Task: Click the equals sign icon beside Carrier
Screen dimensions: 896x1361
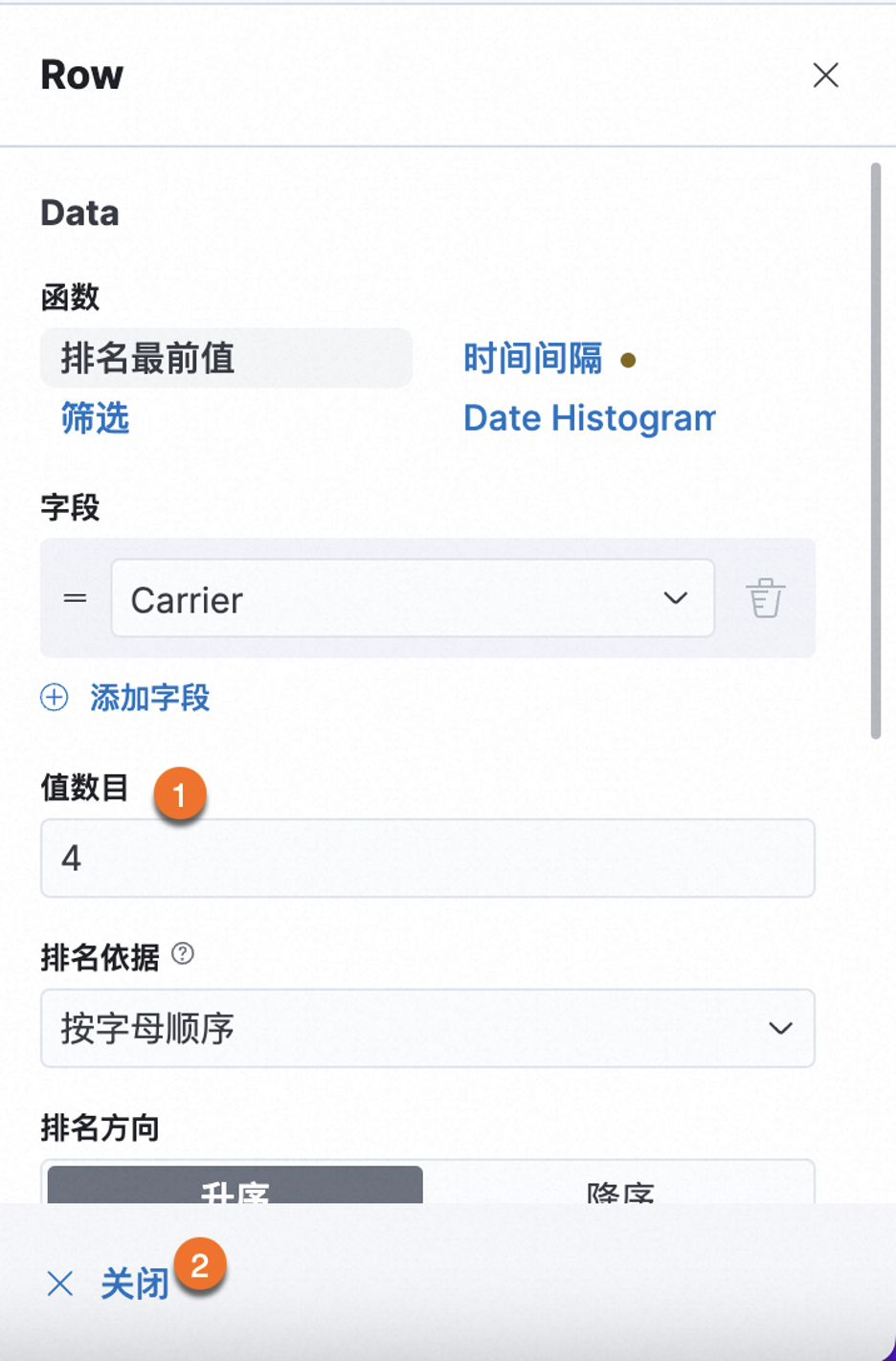Action: (x=74, y=598)
